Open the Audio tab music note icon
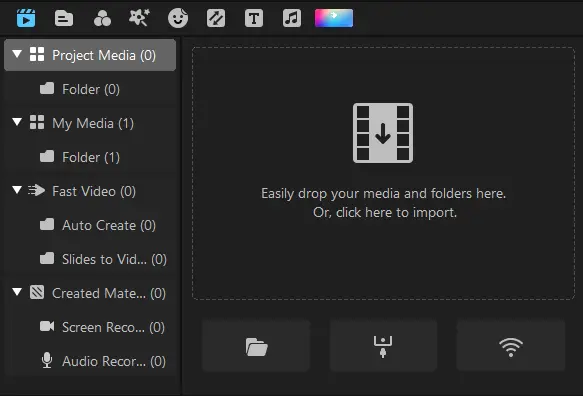583x396 pixels. [292, 18]
